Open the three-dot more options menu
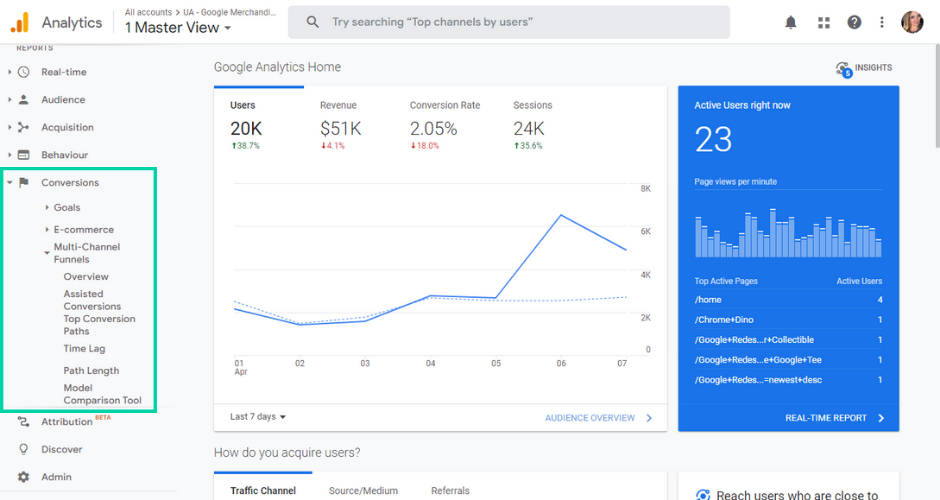Image resolution: width=940 pixels, height=500 pixels. [881, 22]
